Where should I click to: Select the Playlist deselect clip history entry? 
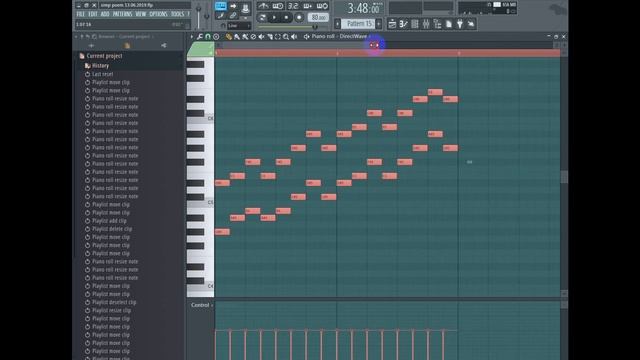coord(114,302)
